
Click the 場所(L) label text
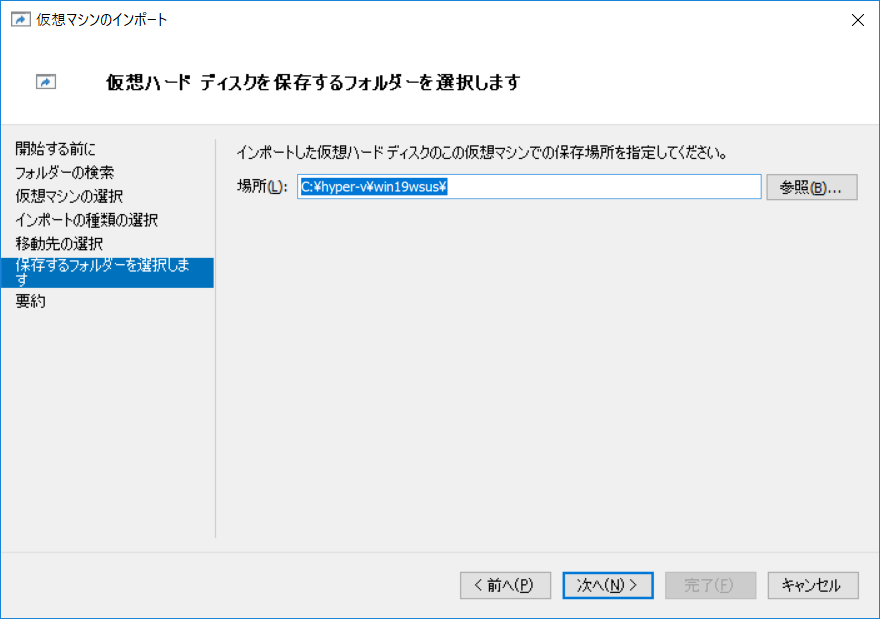tap(259, 187)
